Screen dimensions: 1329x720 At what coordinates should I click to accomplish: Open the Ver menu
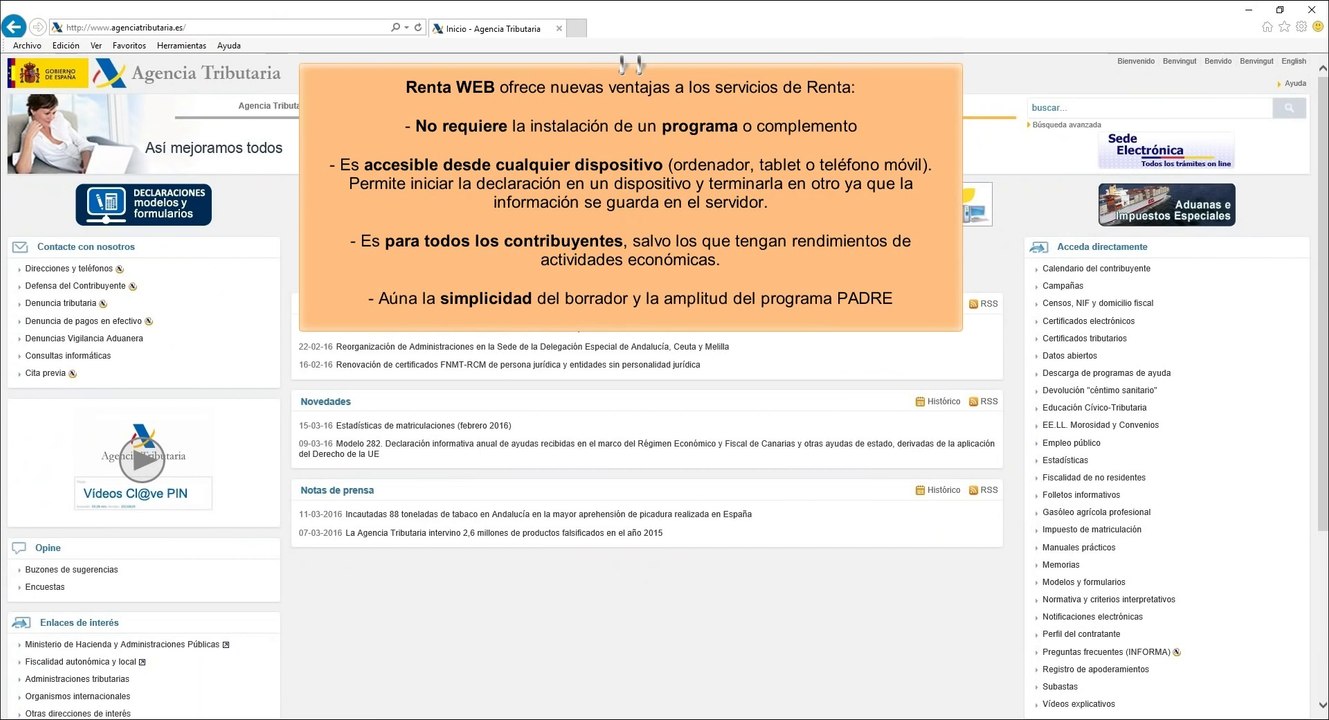96,46
